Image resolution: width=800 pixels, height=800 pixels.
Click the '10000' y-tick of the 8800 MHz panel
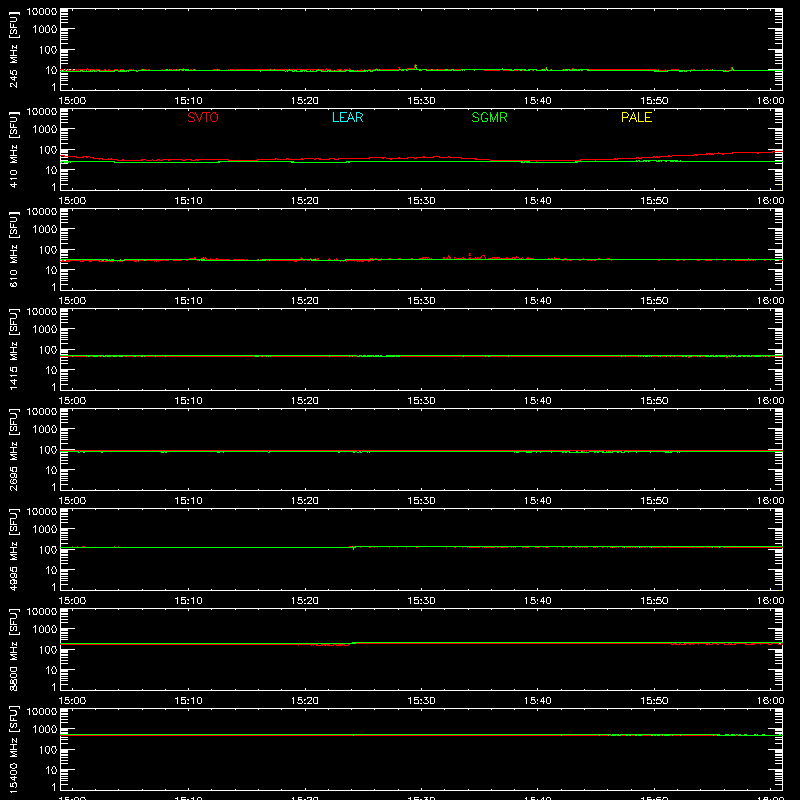42,612
